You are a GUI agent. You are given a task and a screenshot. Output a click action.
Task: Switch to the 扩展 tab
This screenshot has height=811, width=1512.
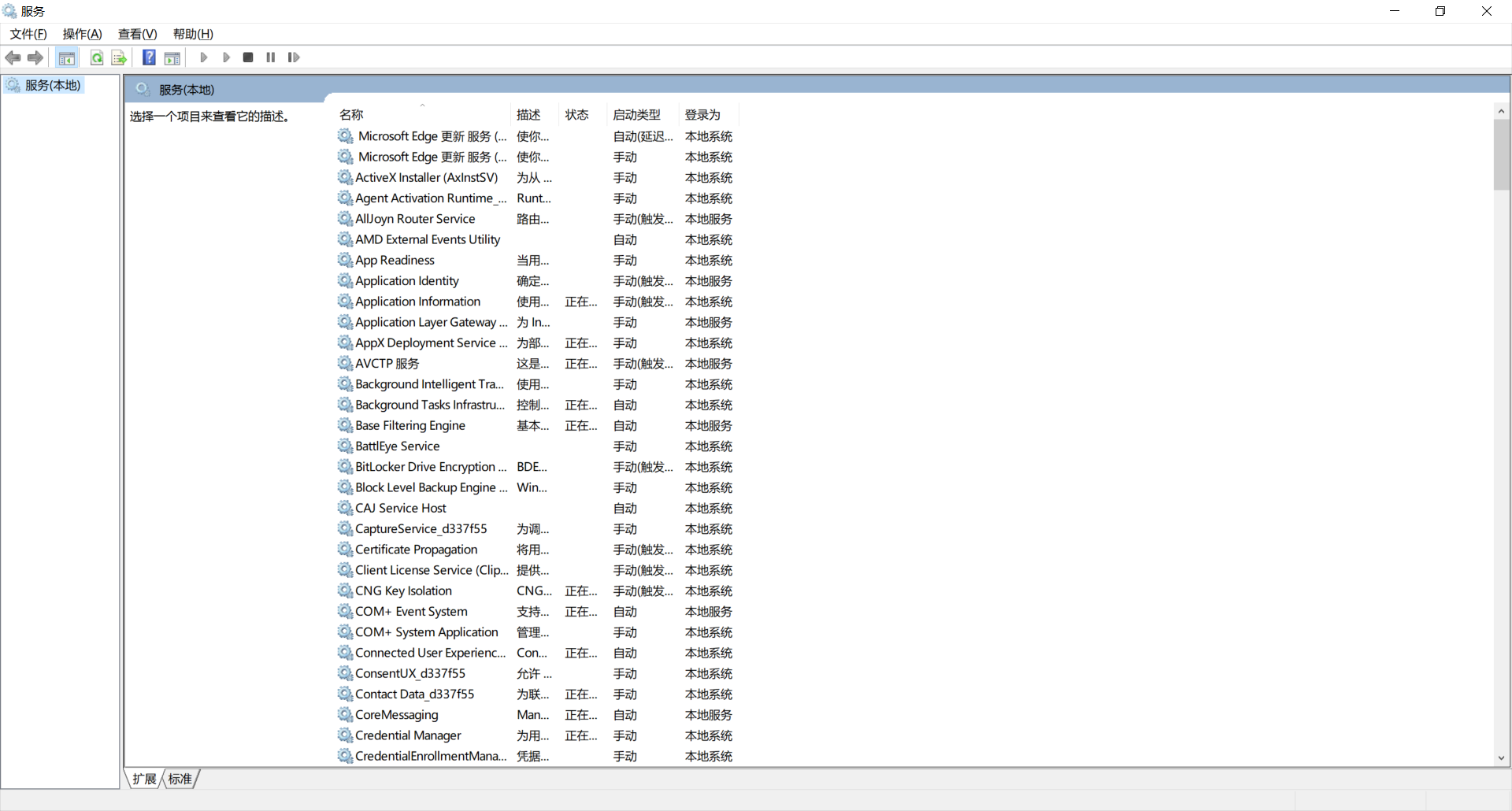[x=144, y=779]
